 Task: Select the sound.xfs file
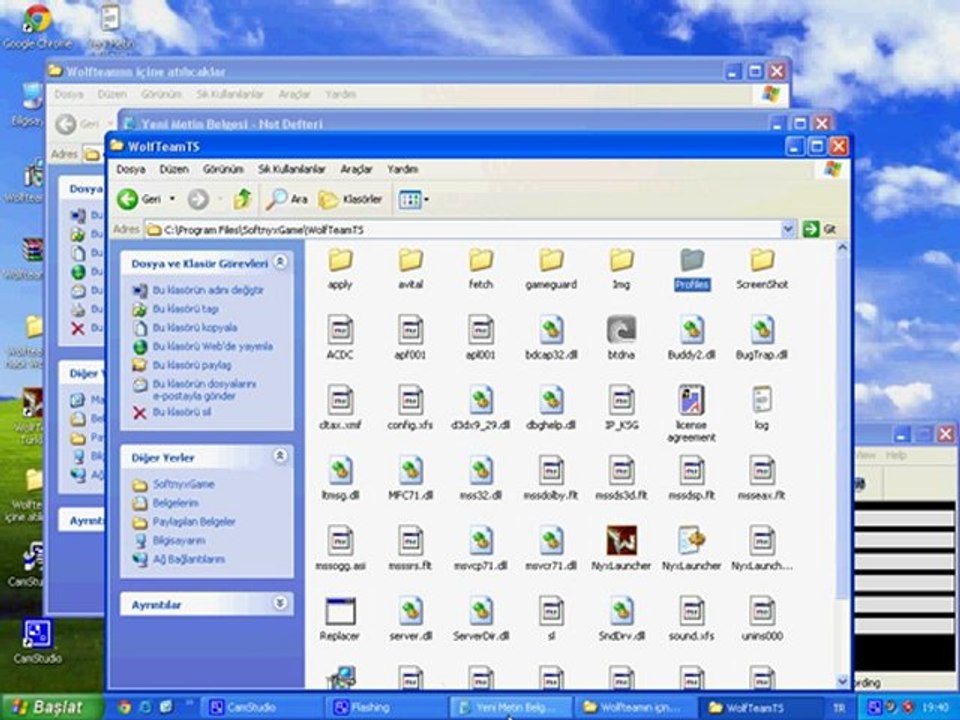click(x=692, y=619)
